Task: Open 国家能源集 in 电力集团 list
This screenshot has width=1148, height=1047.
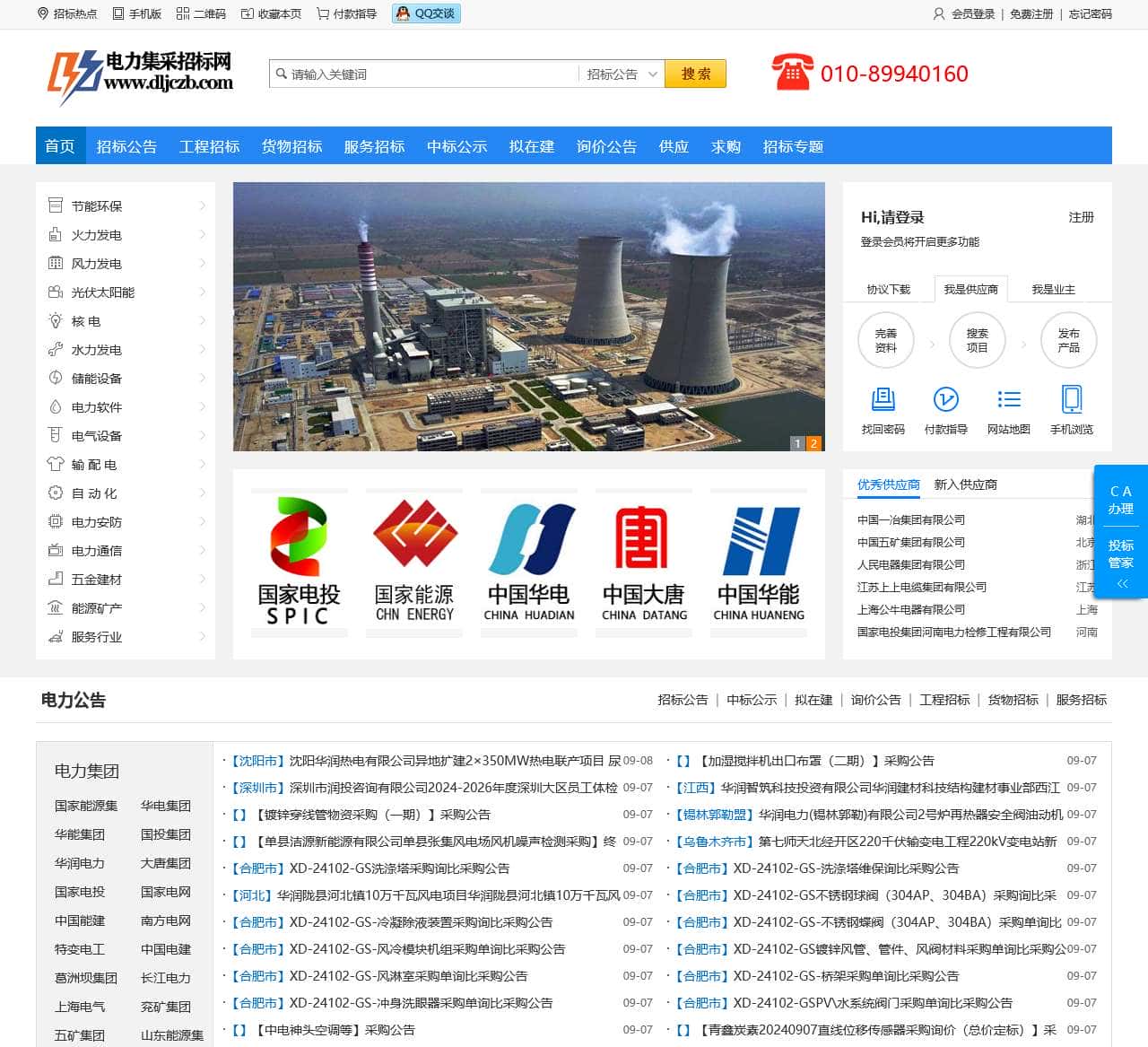Action: coord(86,806)
